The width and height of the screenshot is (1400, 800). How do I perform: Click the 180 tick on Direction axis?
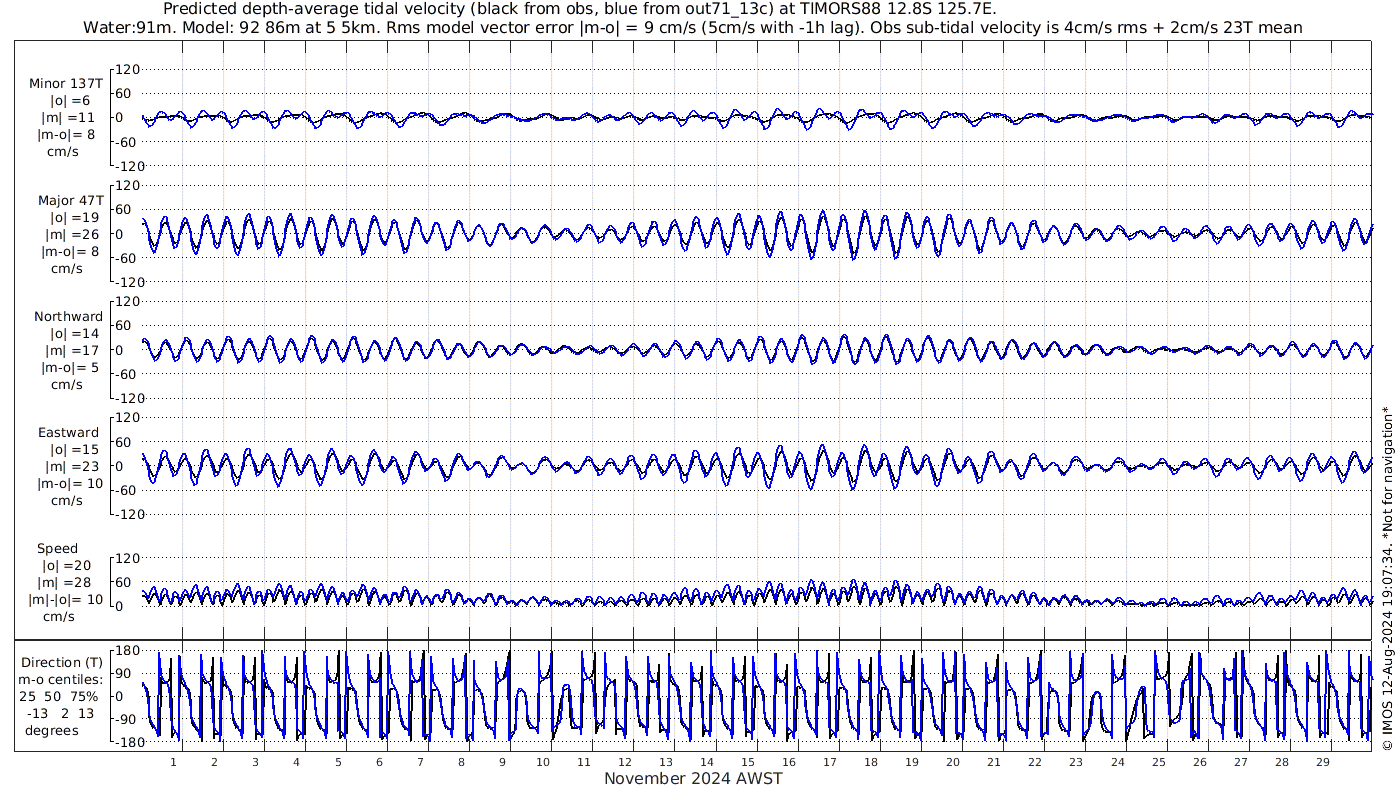[x=127, y=651]
